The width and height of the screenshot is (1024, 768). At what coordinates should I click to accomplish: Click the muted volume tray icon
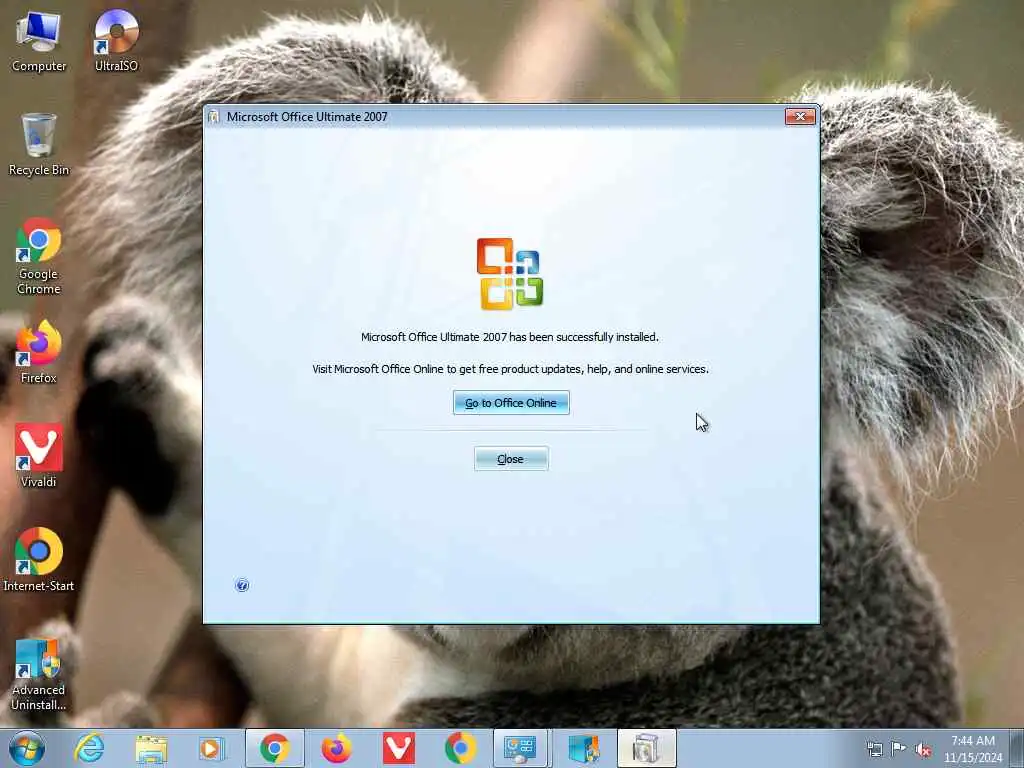[923, 749]
